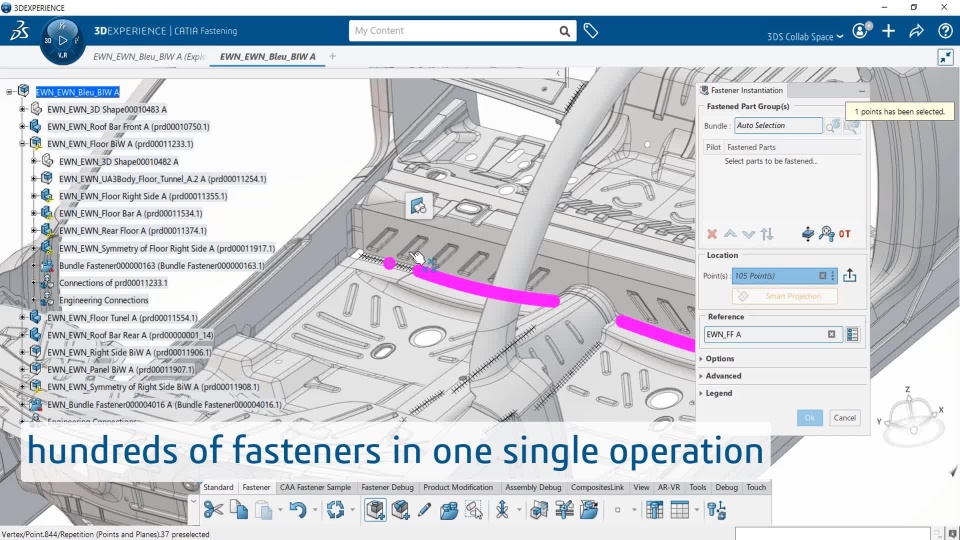Image resolution: width=960 pixels, height=540 pixels.
Task: Click the tag icon next to search
Action: [591, 31]
